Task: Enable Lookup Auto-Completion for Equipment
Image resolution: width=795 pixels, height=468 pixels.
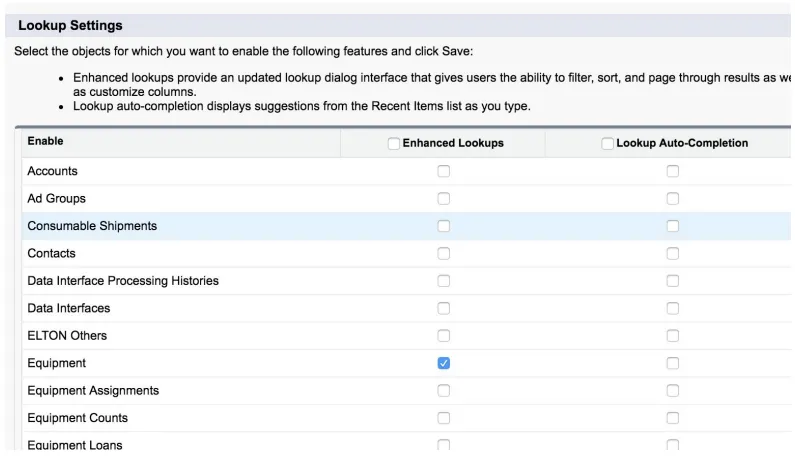Action: [673, 364]
